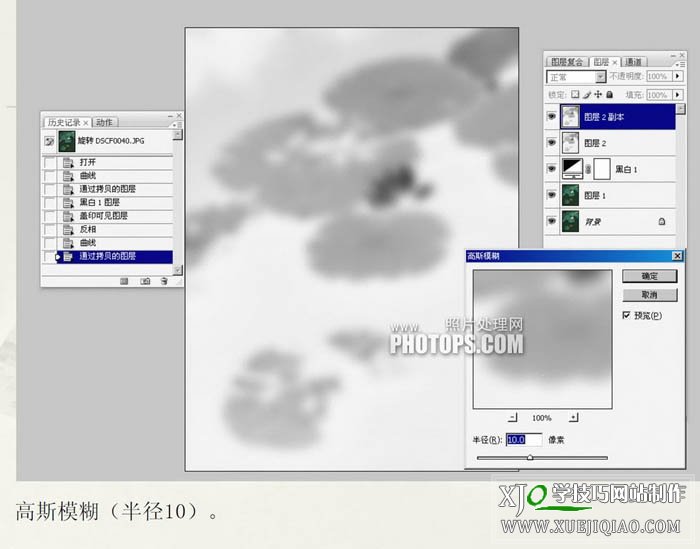Select the 历史记录 tab
The image size is (700, 549).
[64, 122]
